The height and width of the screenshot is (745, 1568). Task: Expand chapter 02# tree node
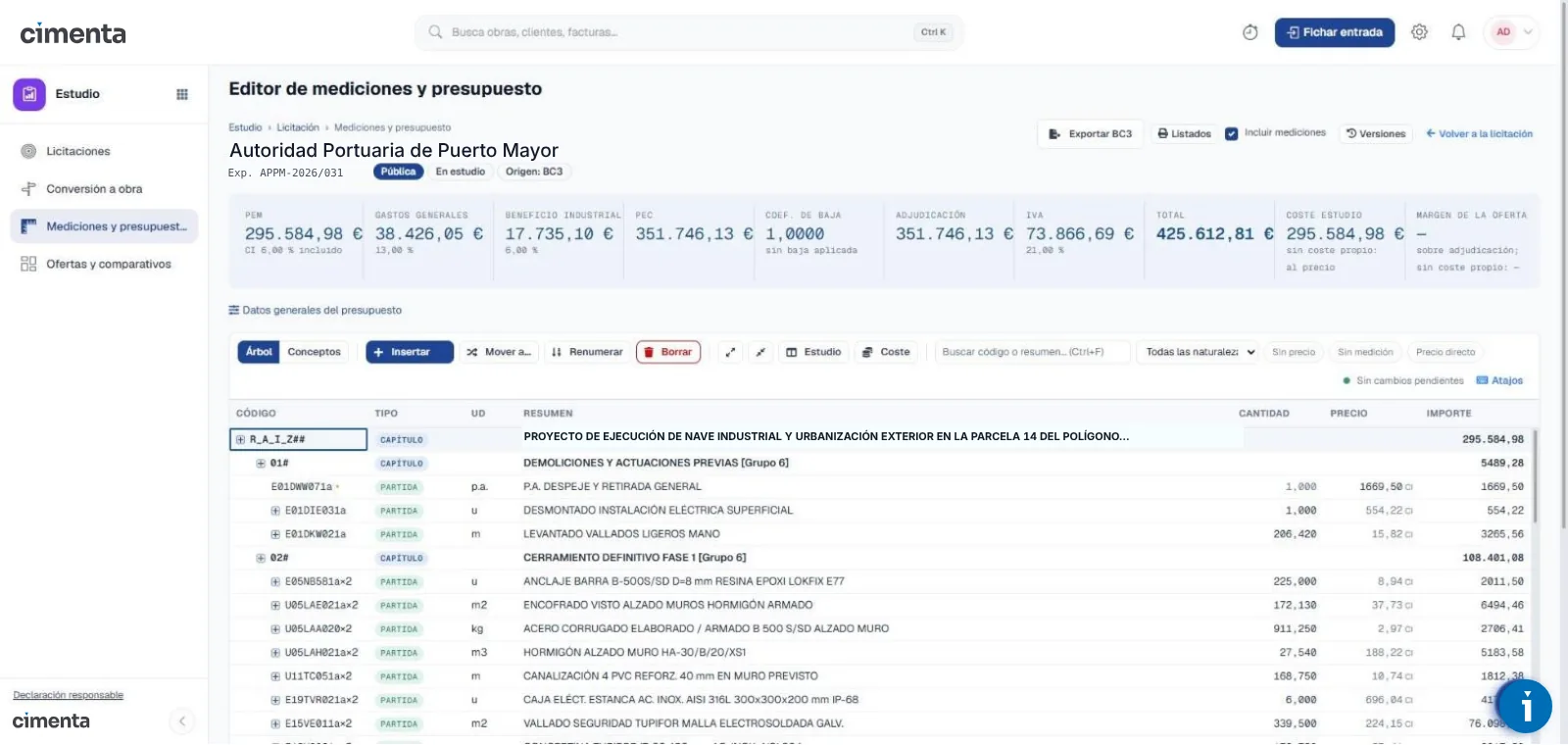tap(261, 558)
